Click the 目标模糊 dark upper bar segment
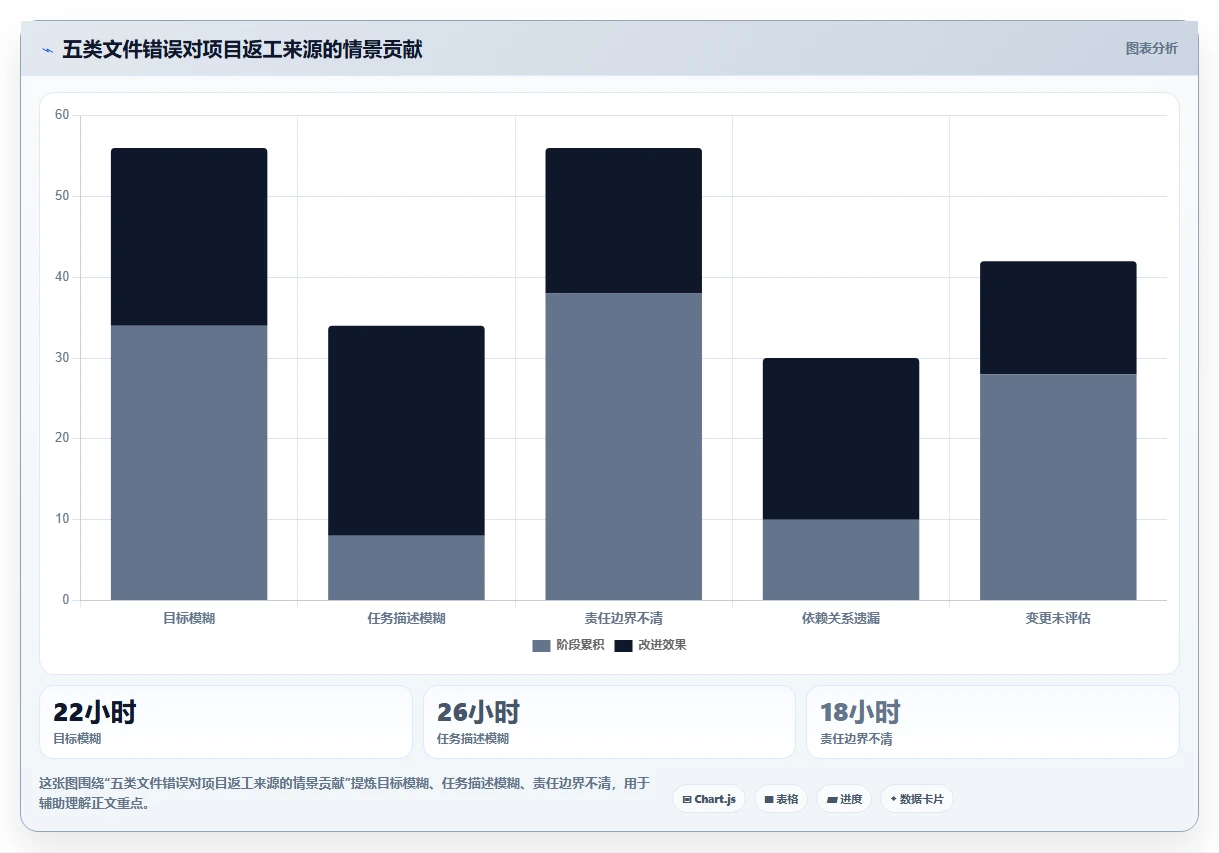The image size is (1219, 853). coord(189,237)
